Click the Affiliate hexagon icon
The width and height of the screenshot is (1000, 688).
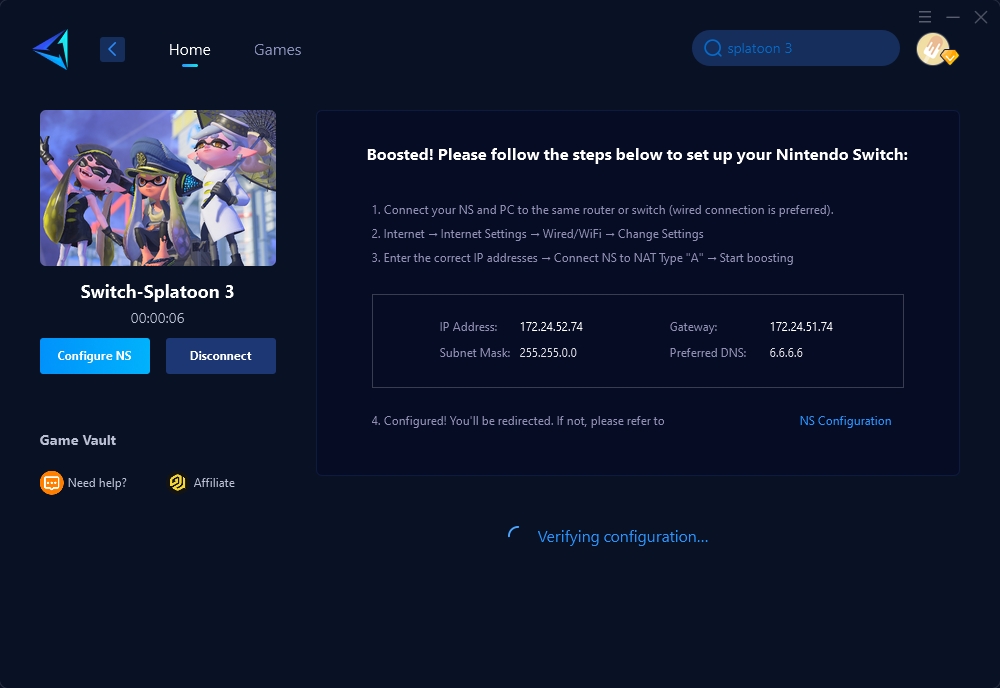178,483
